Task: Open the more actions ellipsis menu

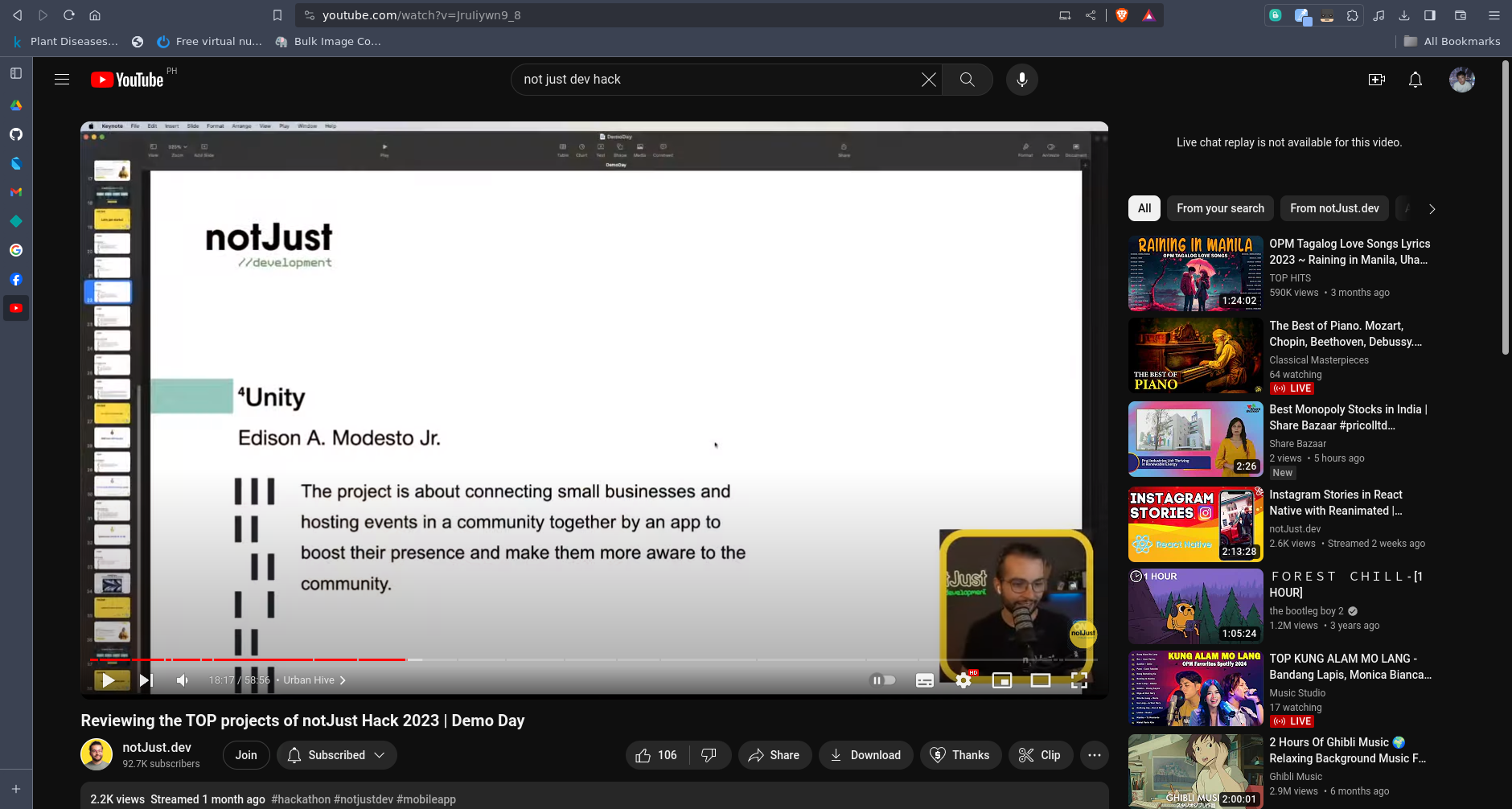Action: coord(1094,755)
